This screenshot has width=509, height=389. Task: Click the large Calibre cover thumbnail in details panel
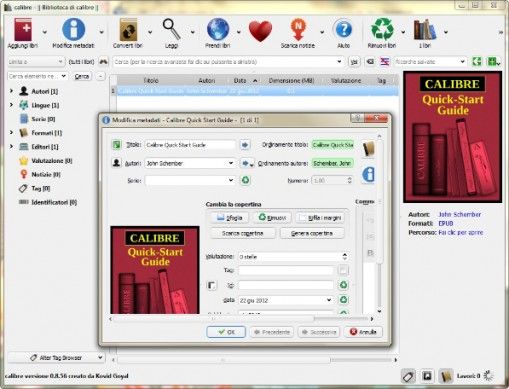453,137
